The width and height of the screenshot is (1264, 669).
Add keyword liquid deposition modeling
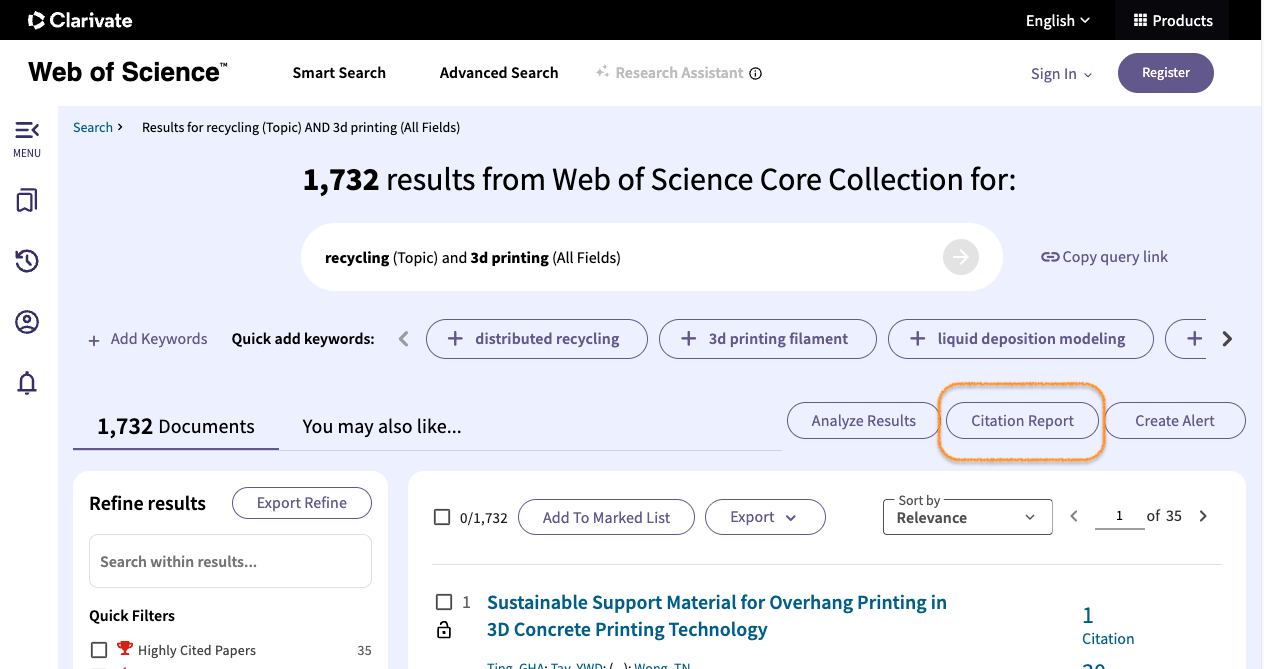[x=1021, y=339]
